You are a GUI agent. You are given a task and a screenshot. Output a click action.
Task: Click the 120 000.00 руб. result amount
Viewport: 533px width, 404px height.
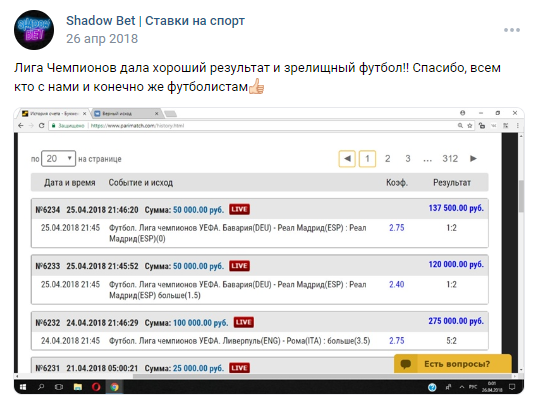tap(456, 264)
